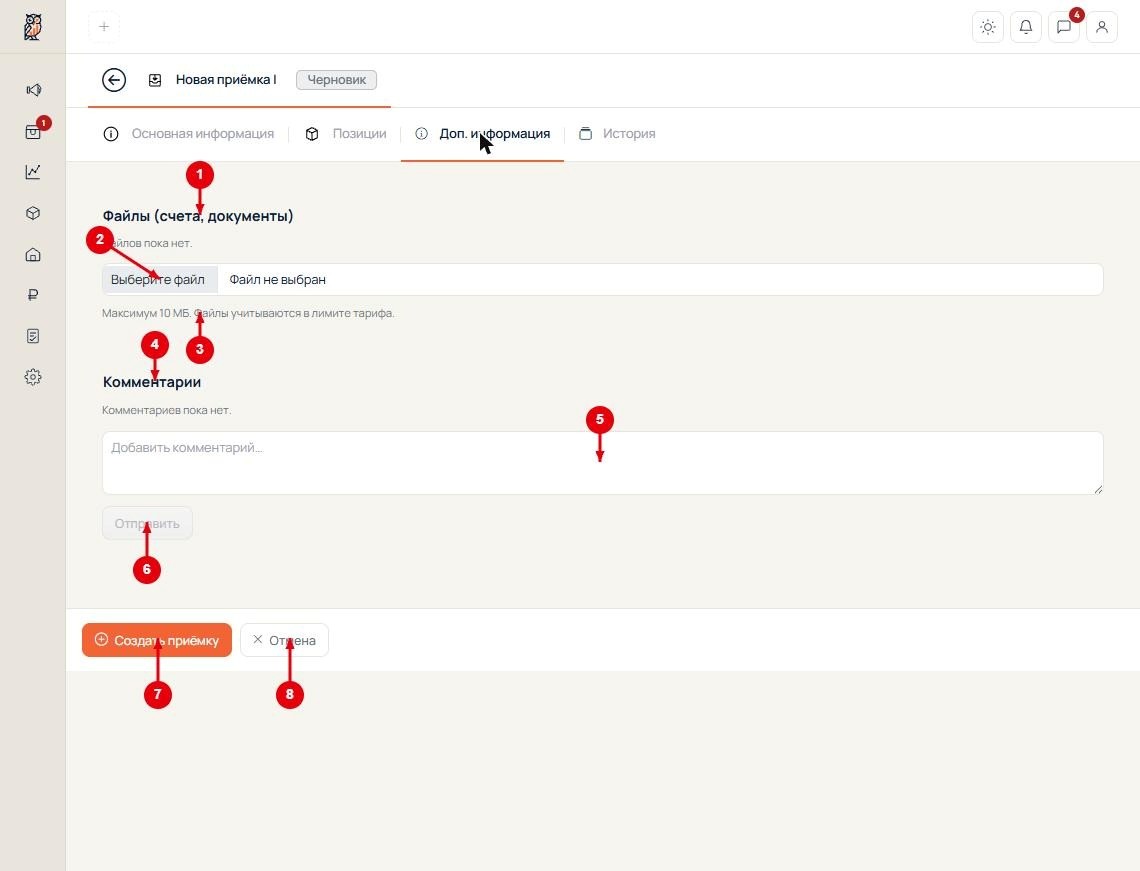Open the megaphone announcements sidebar icon
This screenshot has width=1140, height=871.
[x=33, y=90]
